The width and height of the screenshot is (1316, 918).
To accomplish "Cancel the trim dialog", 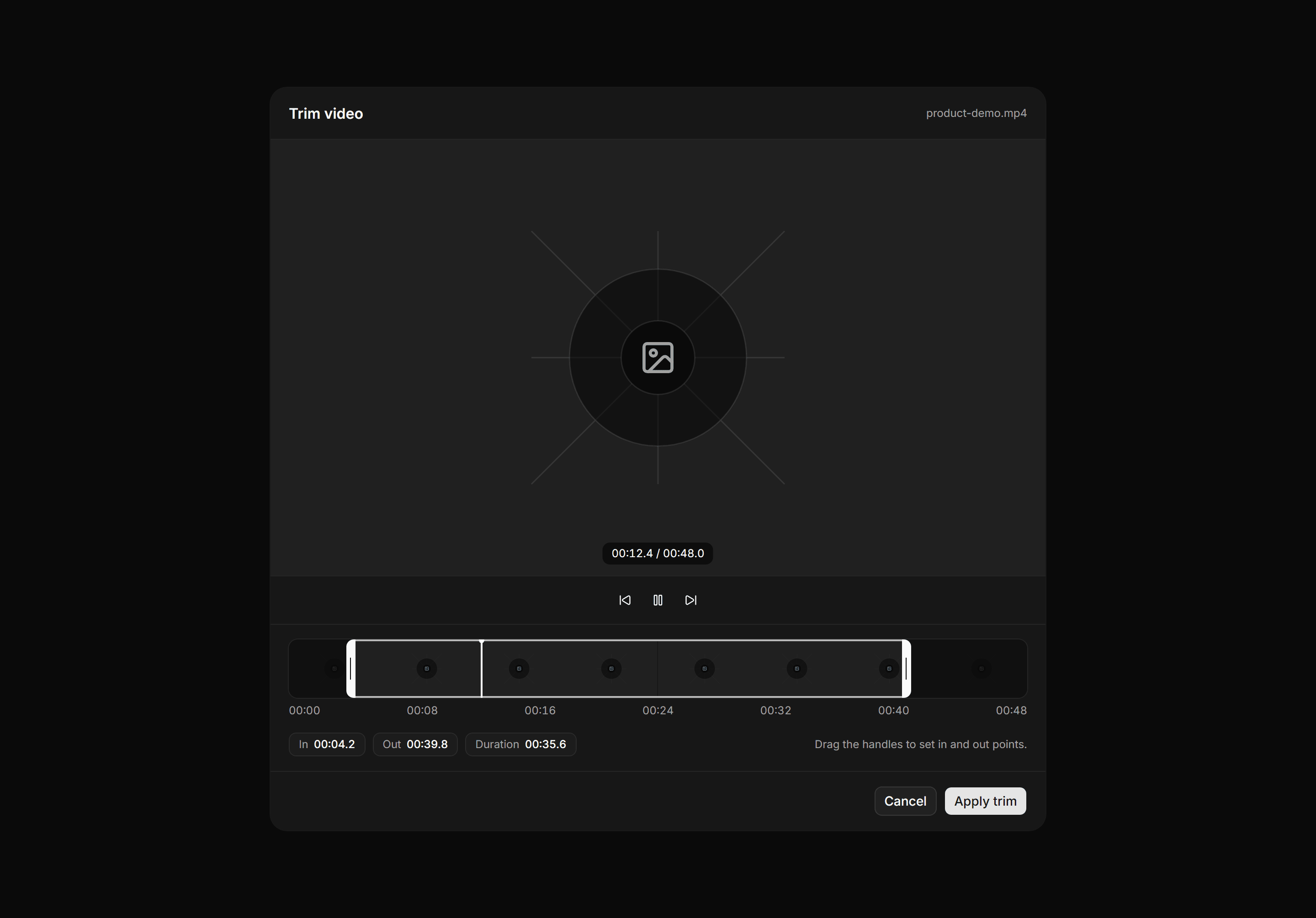I will click(905, 801).
